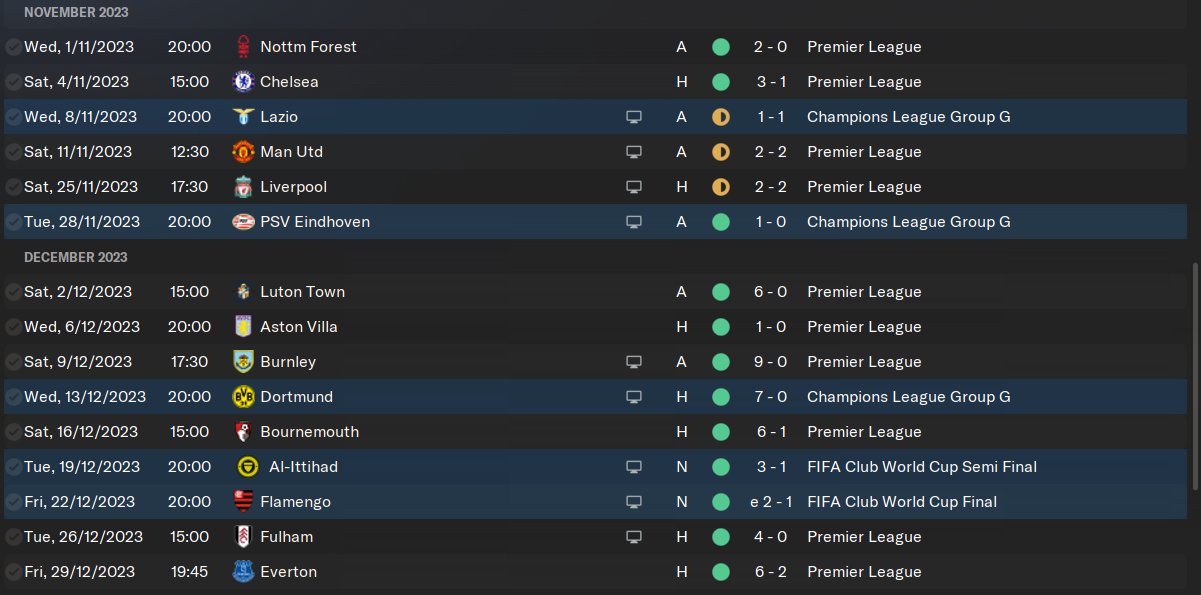
Task: Open the Liverpool team link
Action: click(x=293, y=187)
